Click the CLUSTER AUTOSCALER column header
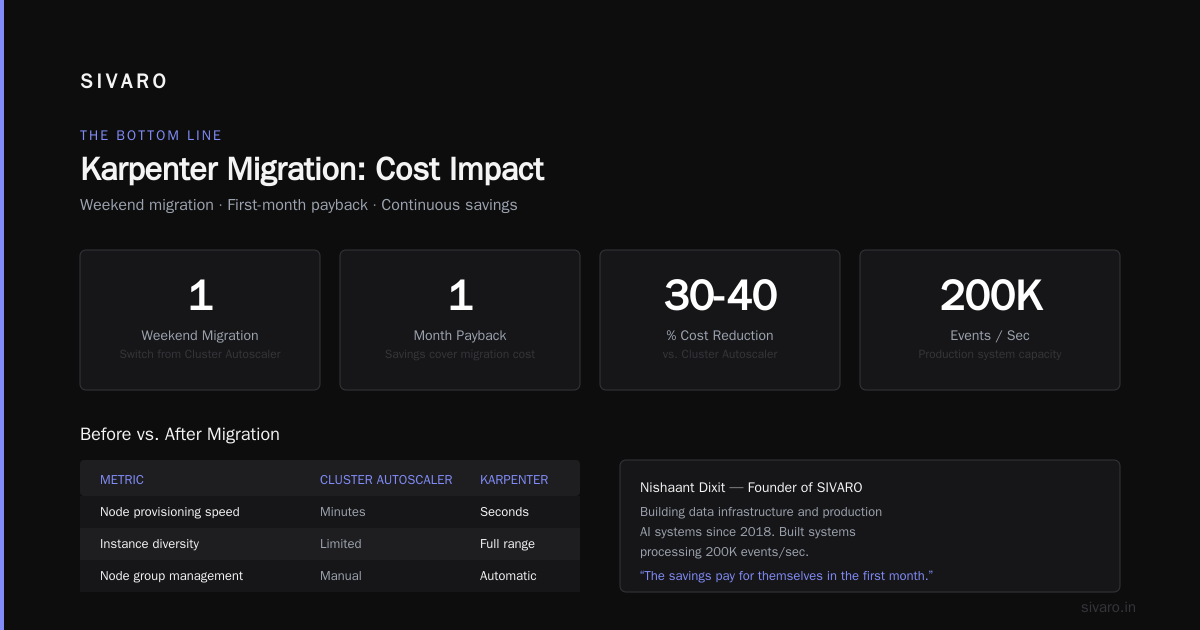This screenshot has width=1200, height=630. (386, 480)
